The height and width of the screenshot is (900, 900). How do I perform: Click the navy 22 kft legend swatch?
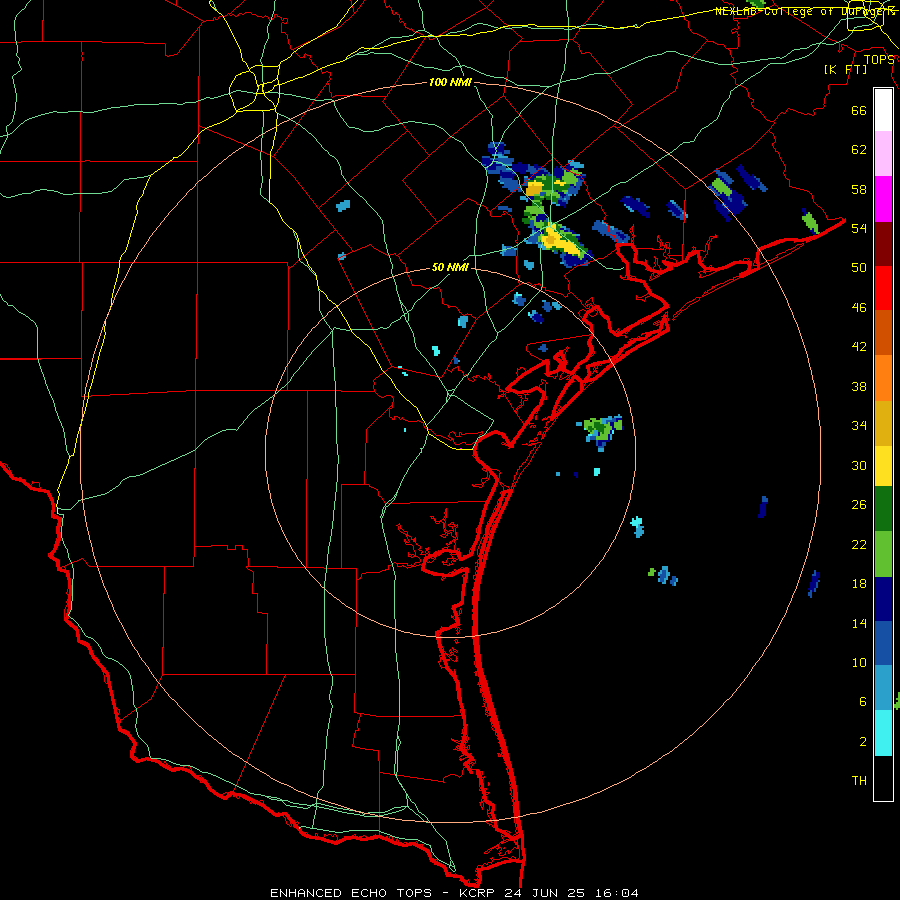coord(883,599)
